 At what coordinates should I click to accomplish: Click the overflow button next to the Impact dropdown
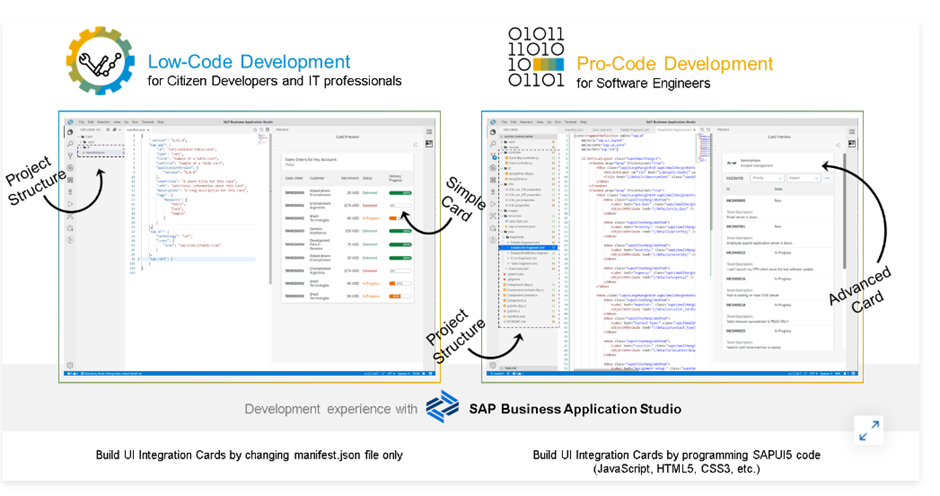pos(827,178)
